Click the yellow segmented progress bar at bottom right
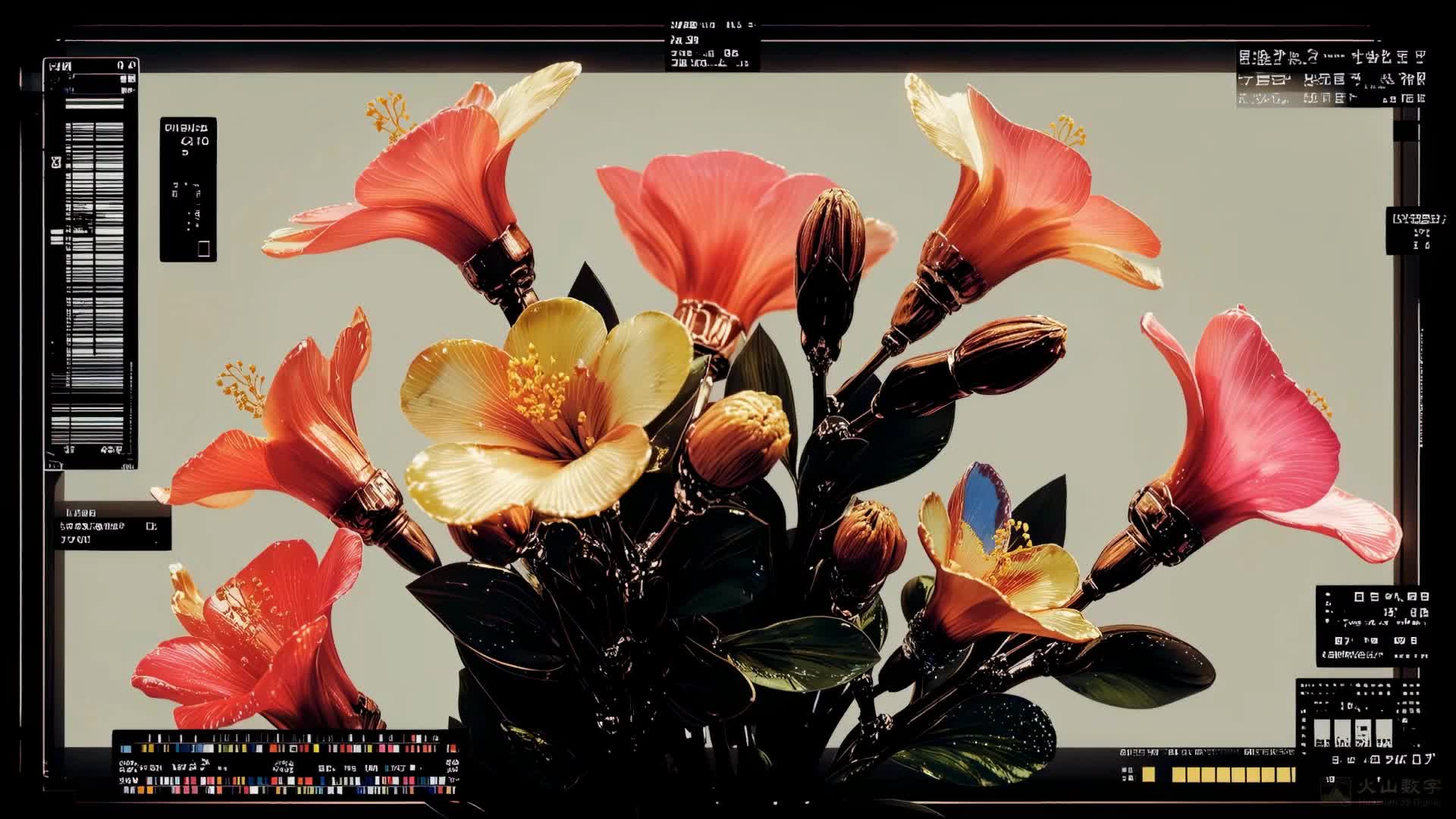Screen dimensions: 1456x819 tap(1232, 774)
